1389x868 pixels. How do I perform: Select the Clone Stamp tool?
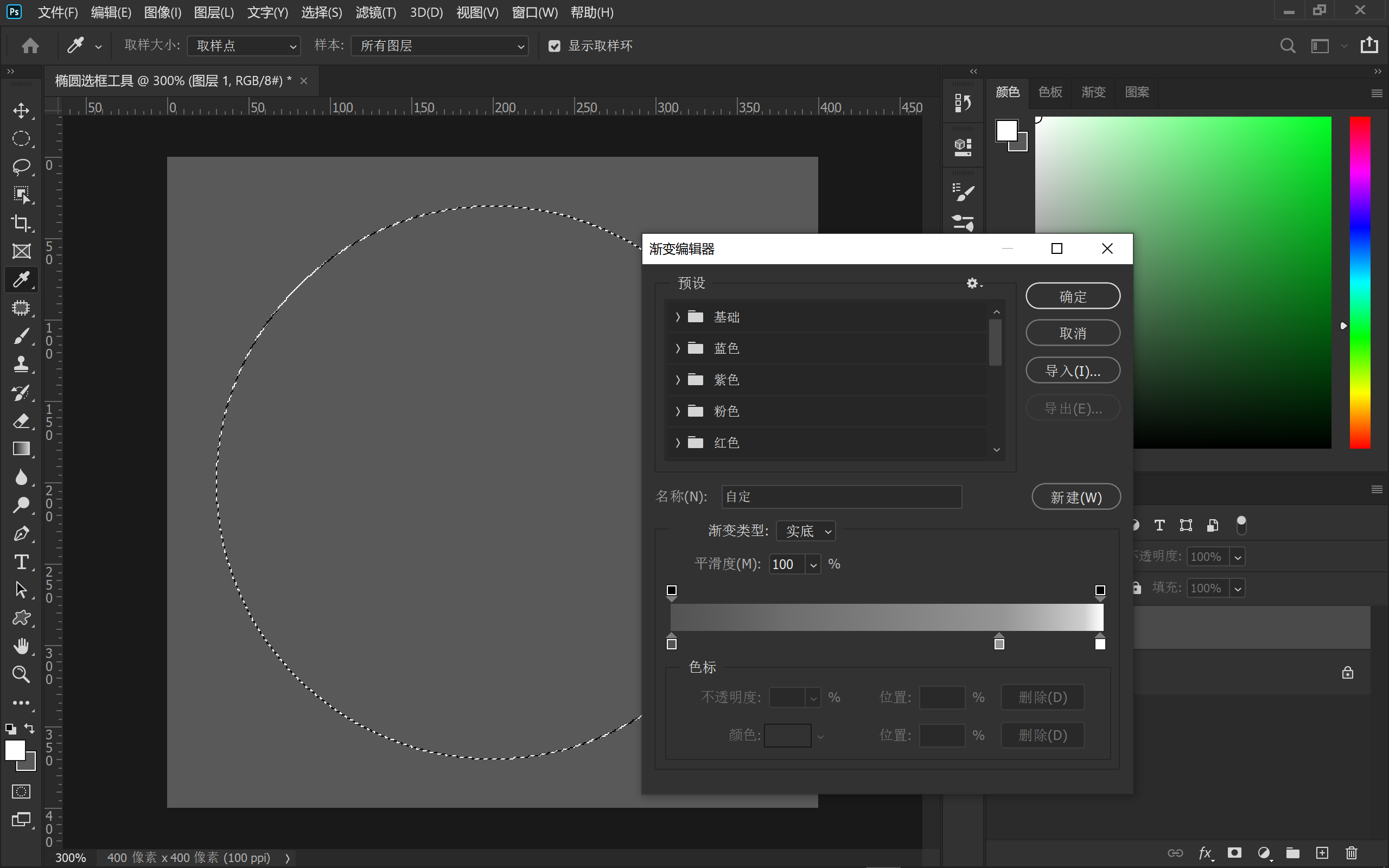pos(21,364)
